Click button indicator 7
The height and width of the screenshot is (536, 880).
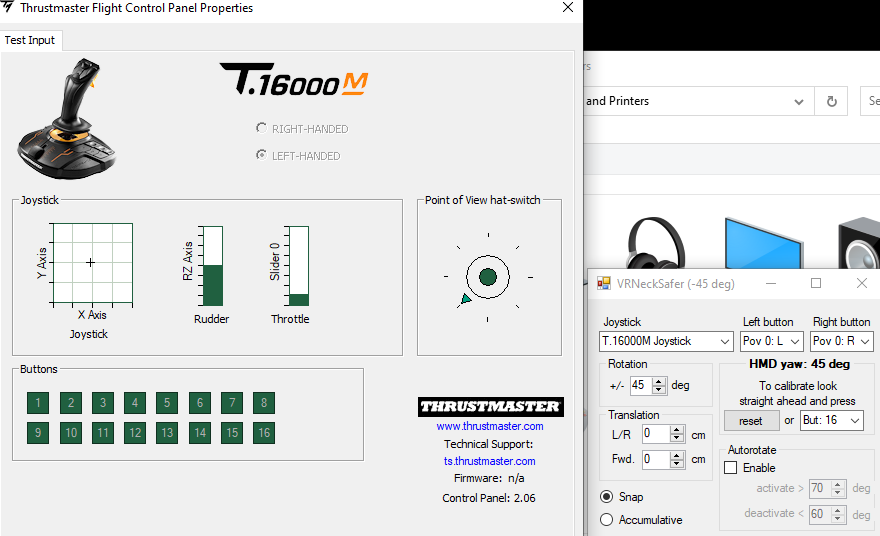pos(232,402)
